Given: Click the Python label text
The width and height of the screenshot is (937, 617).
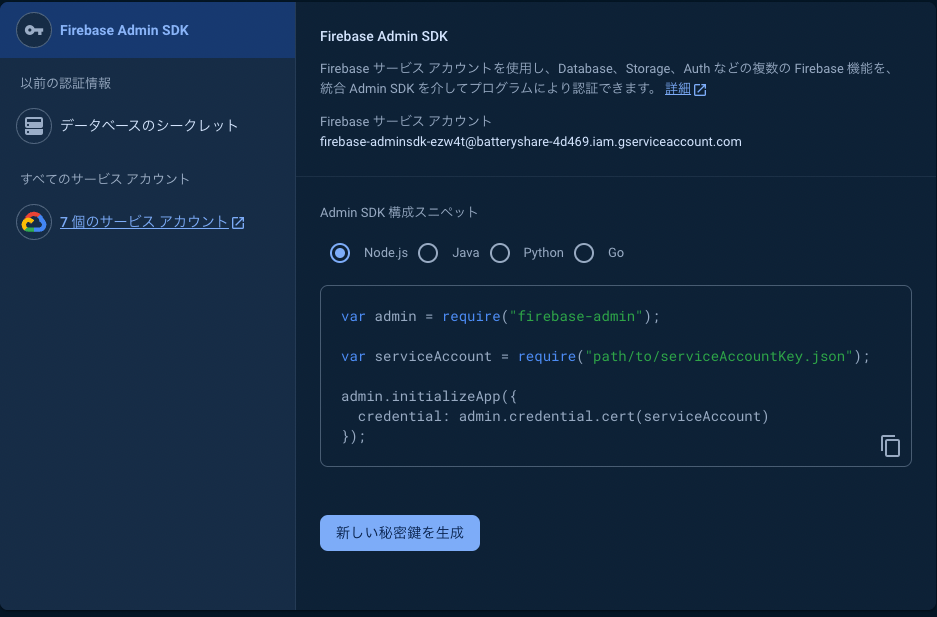Looking at the screenshot, I should [543, 253].
